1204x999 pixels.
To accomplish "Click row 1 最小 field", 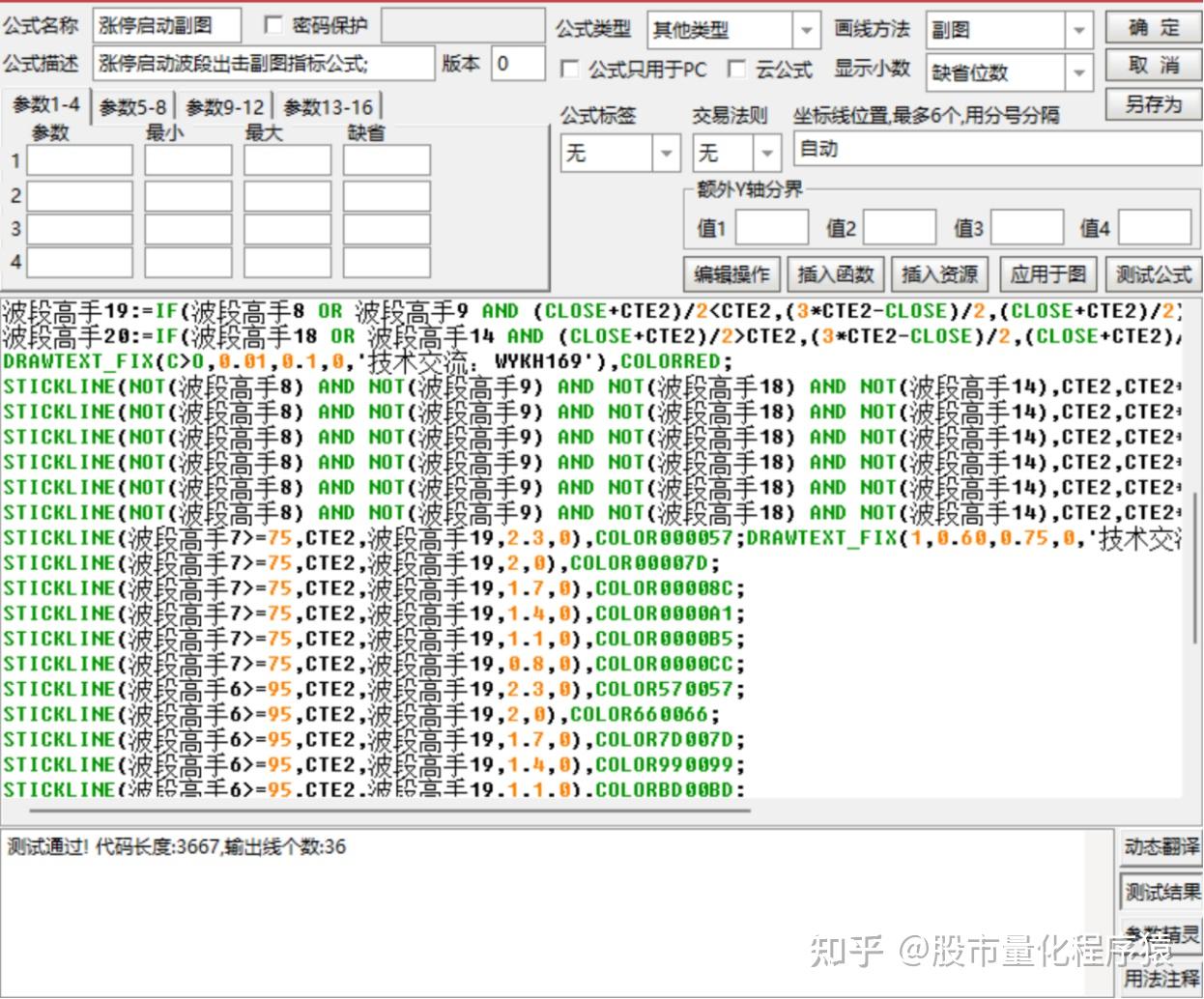I will click(x=188, y=160).
